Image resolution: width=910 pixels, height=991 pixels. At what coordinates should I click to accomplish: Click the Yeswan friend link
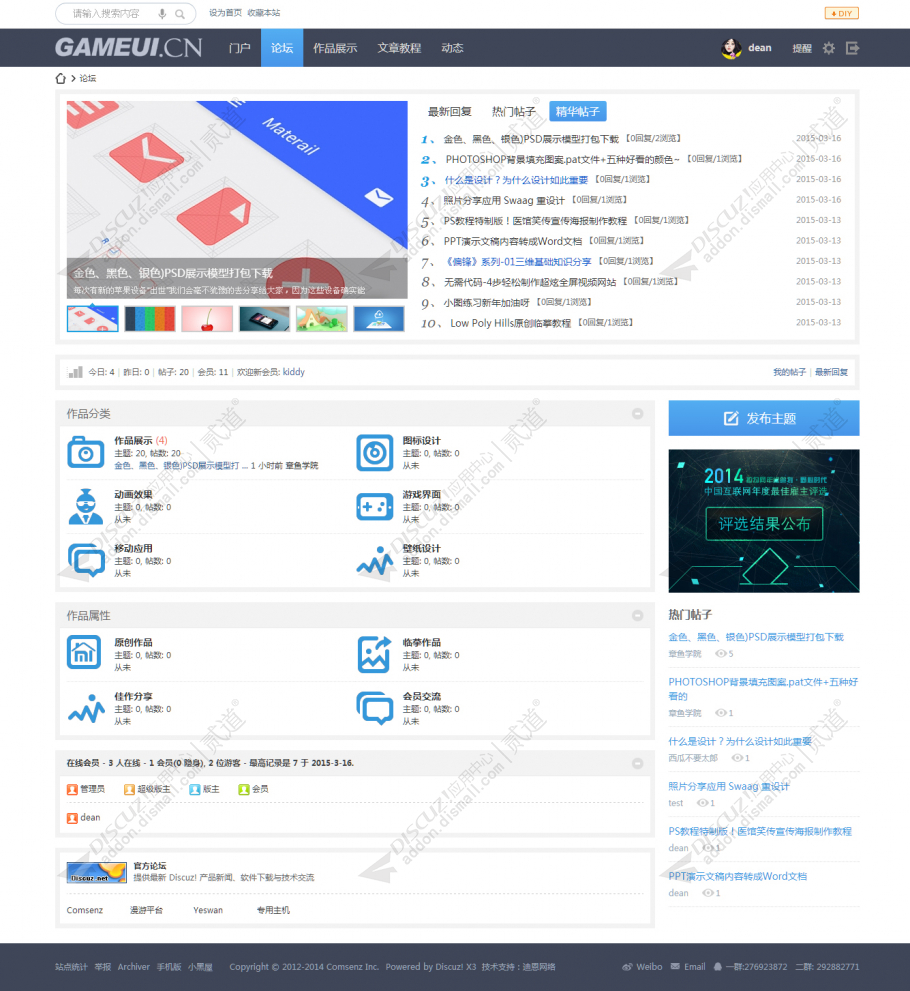[208, 910]
